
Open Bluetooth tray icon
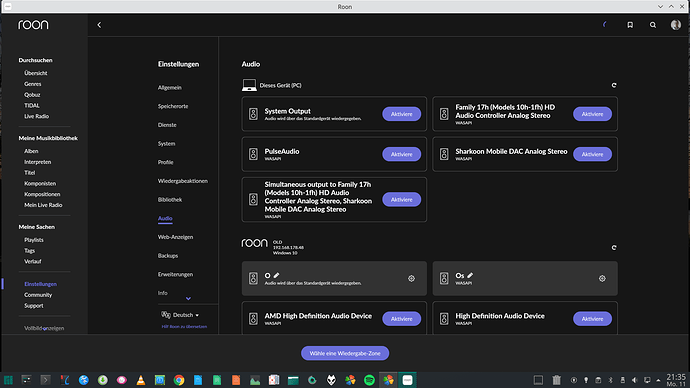(x=610, y=380)
